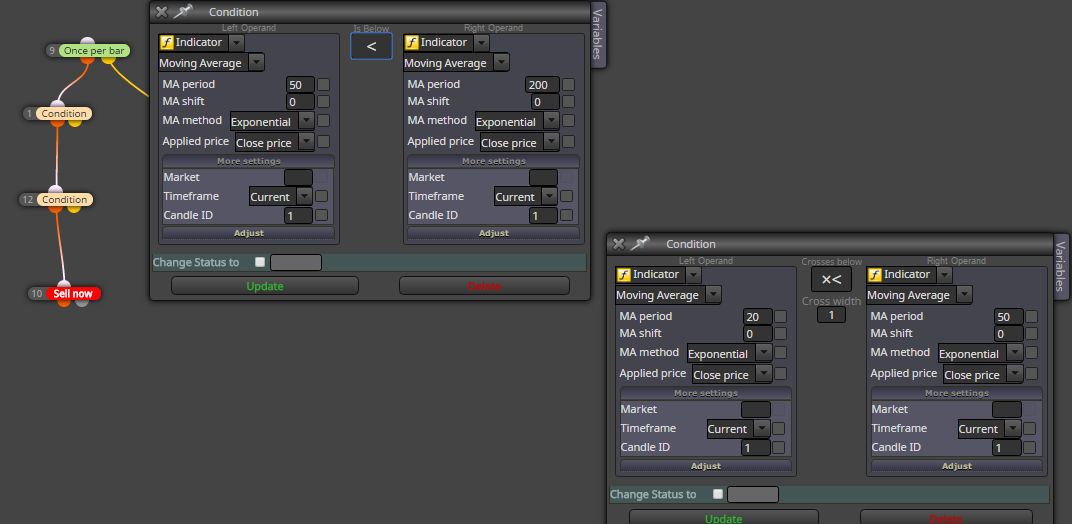Viewport: 1072px width, 524px height.
Task: Open Indicator type dropdown in lower right operand
Action: (x=944, y=274)
